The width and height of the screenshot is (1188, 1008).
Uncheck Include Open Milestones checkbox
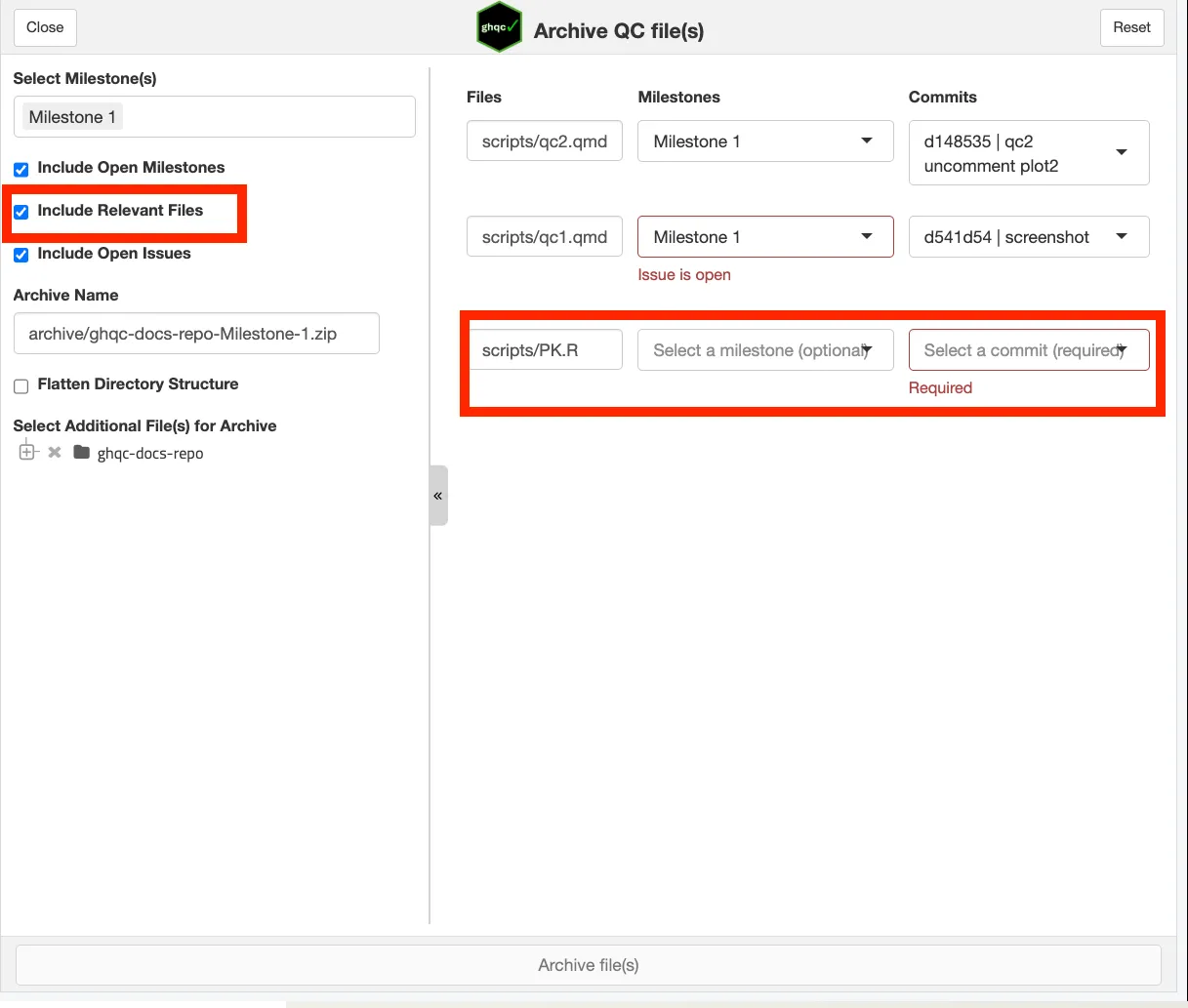pos(21,169)
